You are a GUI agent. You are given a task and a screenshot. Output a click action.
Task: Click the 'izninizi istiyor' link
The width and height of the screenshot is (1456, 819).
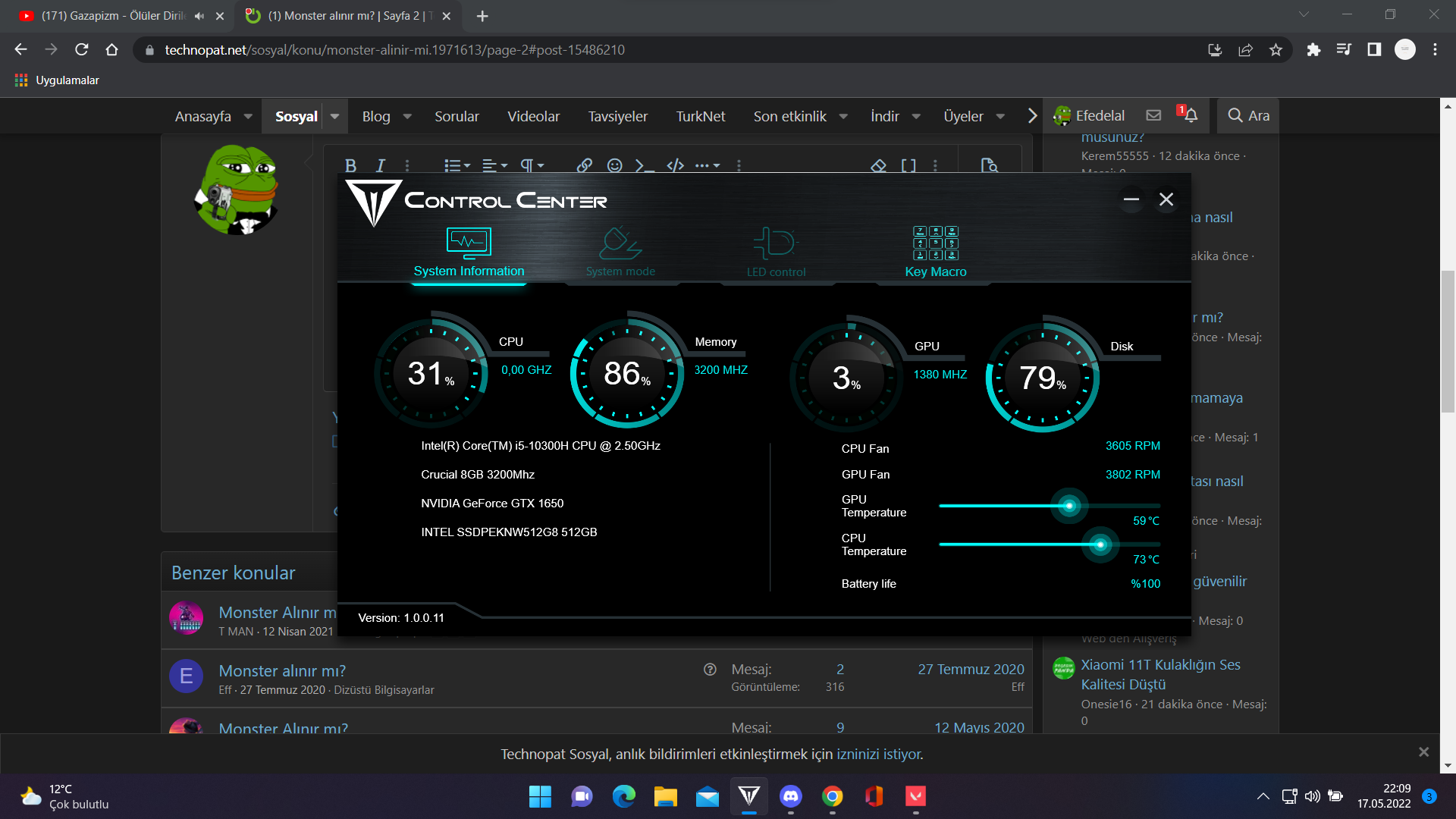878,754
